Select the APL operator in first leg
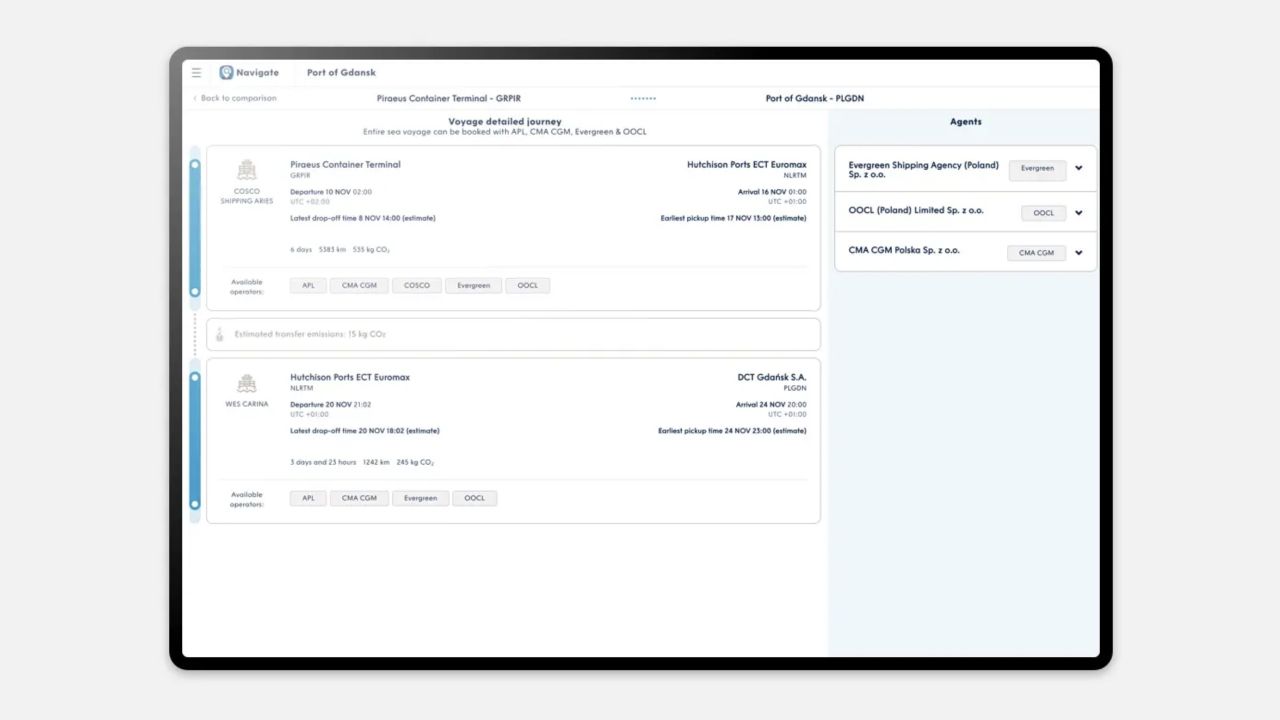The height and width of the screenshot is (720, 1280). click(x=308, y=285)
